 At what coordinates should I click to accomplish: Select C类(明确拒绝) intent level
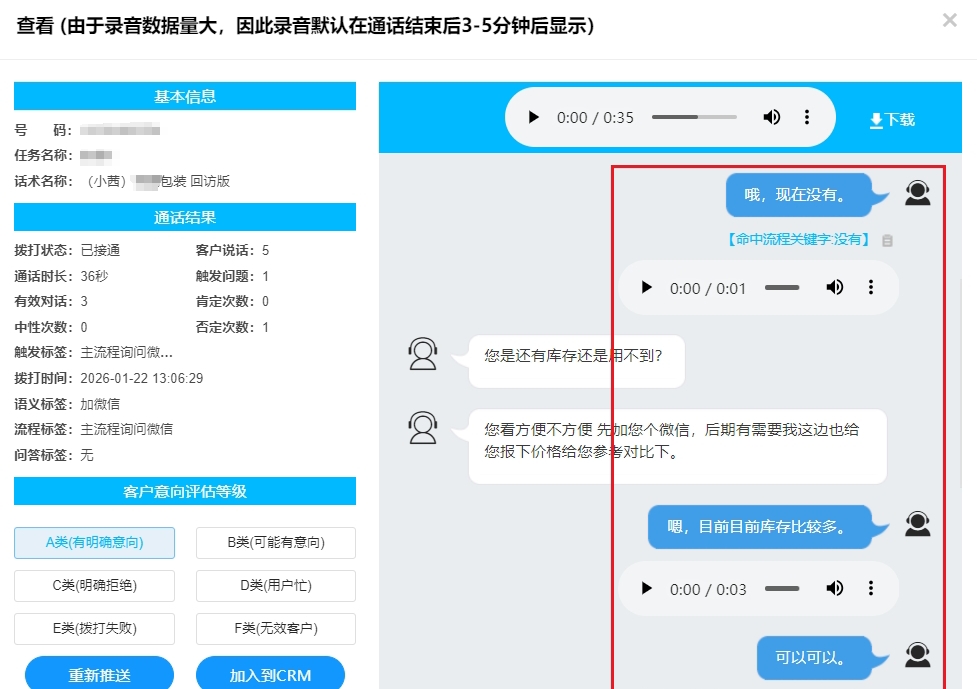tap(94, 586)
